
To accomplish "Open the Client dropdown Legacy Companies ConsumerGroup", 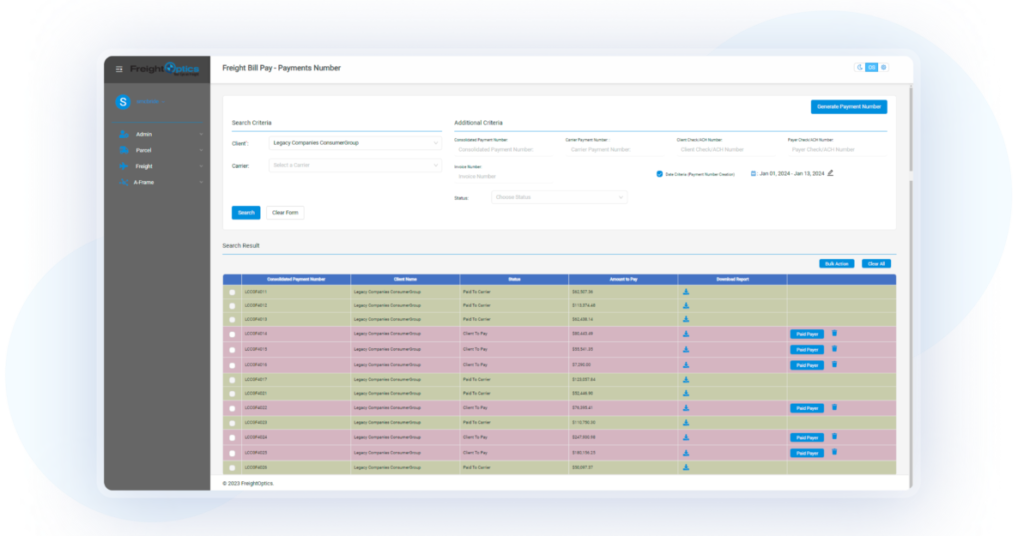I will point(355,143).
